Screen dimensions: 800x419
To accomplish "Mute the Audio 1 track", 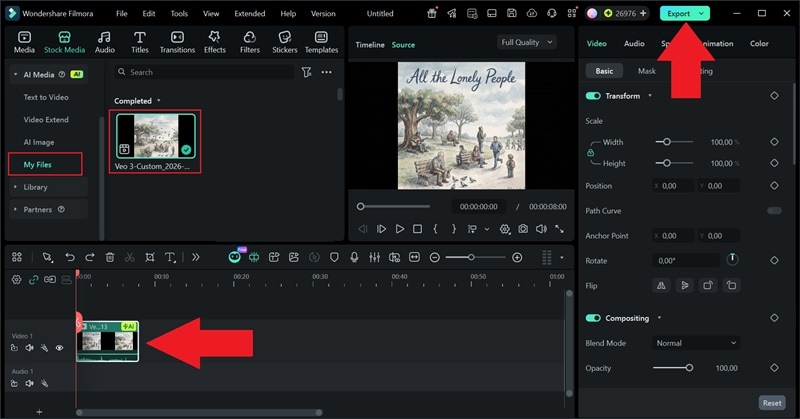I will coord(30,383).
